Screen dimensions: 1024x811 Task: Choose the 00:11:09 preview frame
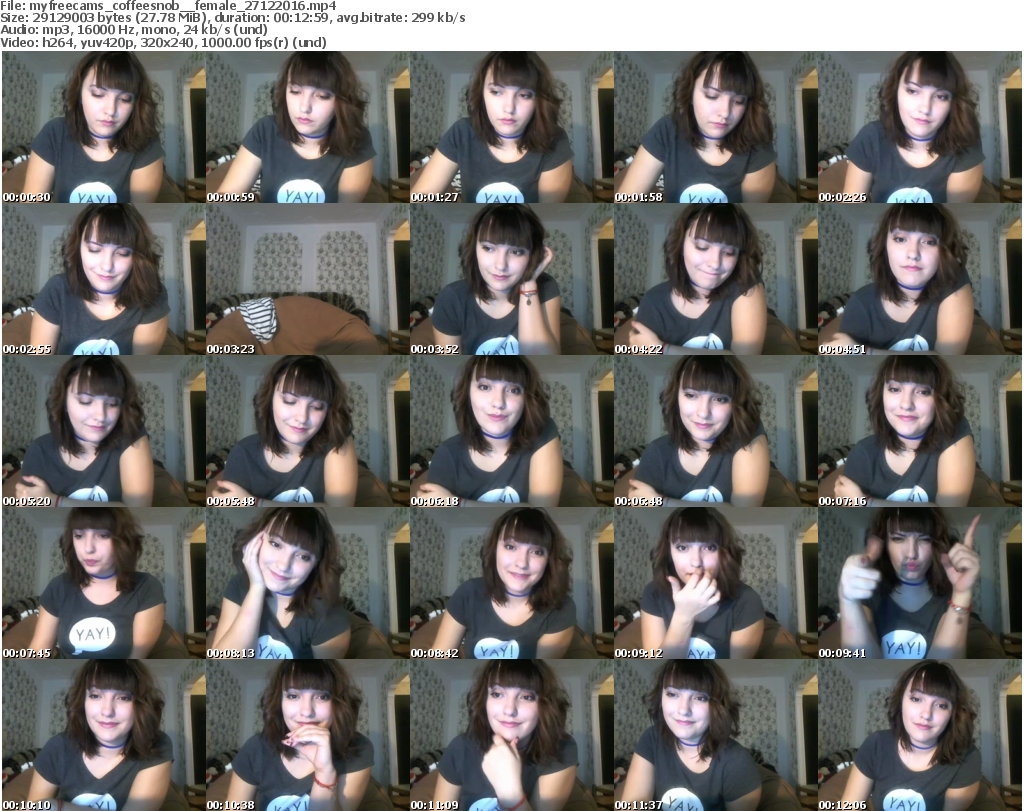tap(511, 735)
